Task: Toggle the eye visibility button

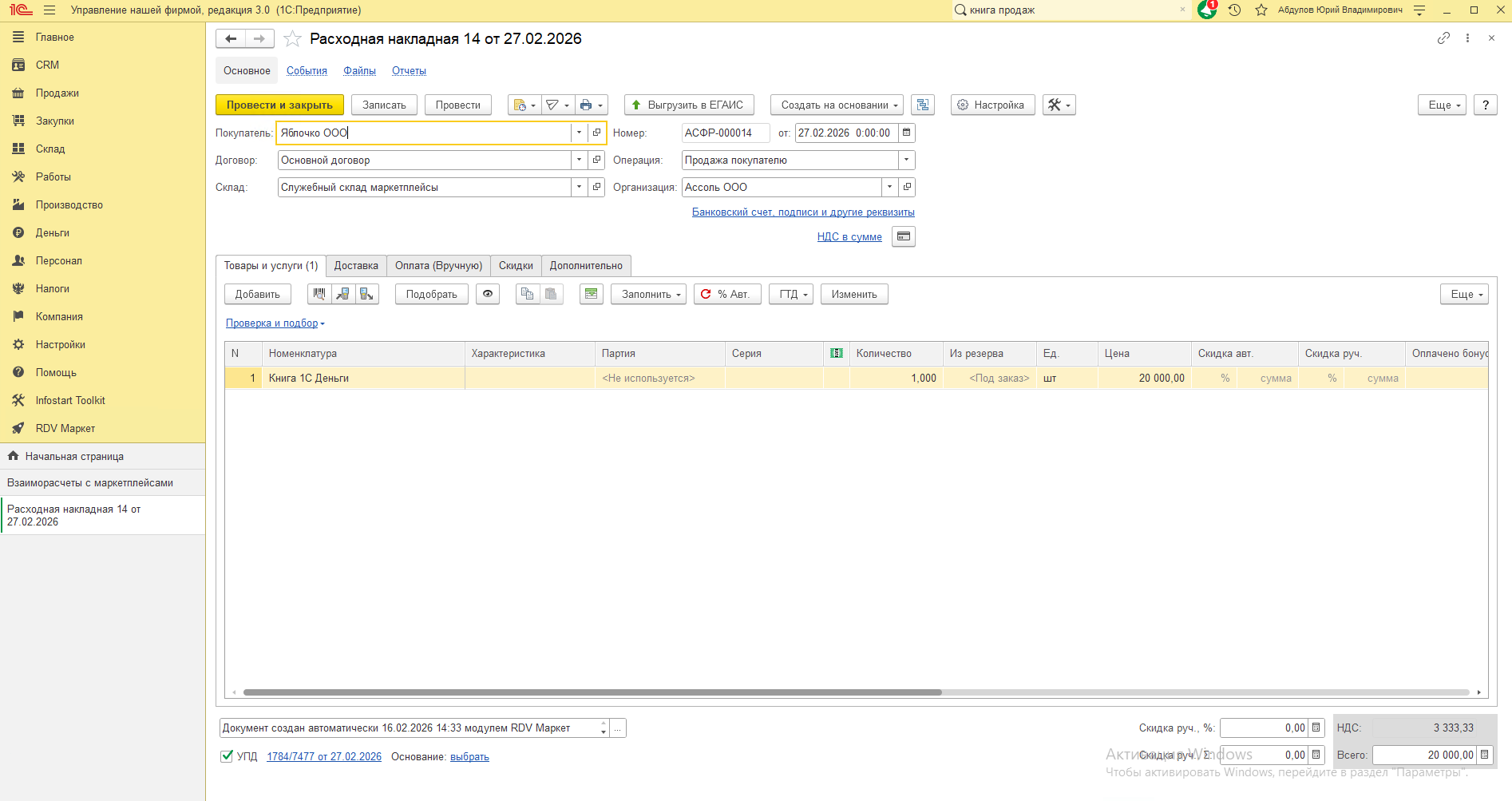Action: point(488,294)
